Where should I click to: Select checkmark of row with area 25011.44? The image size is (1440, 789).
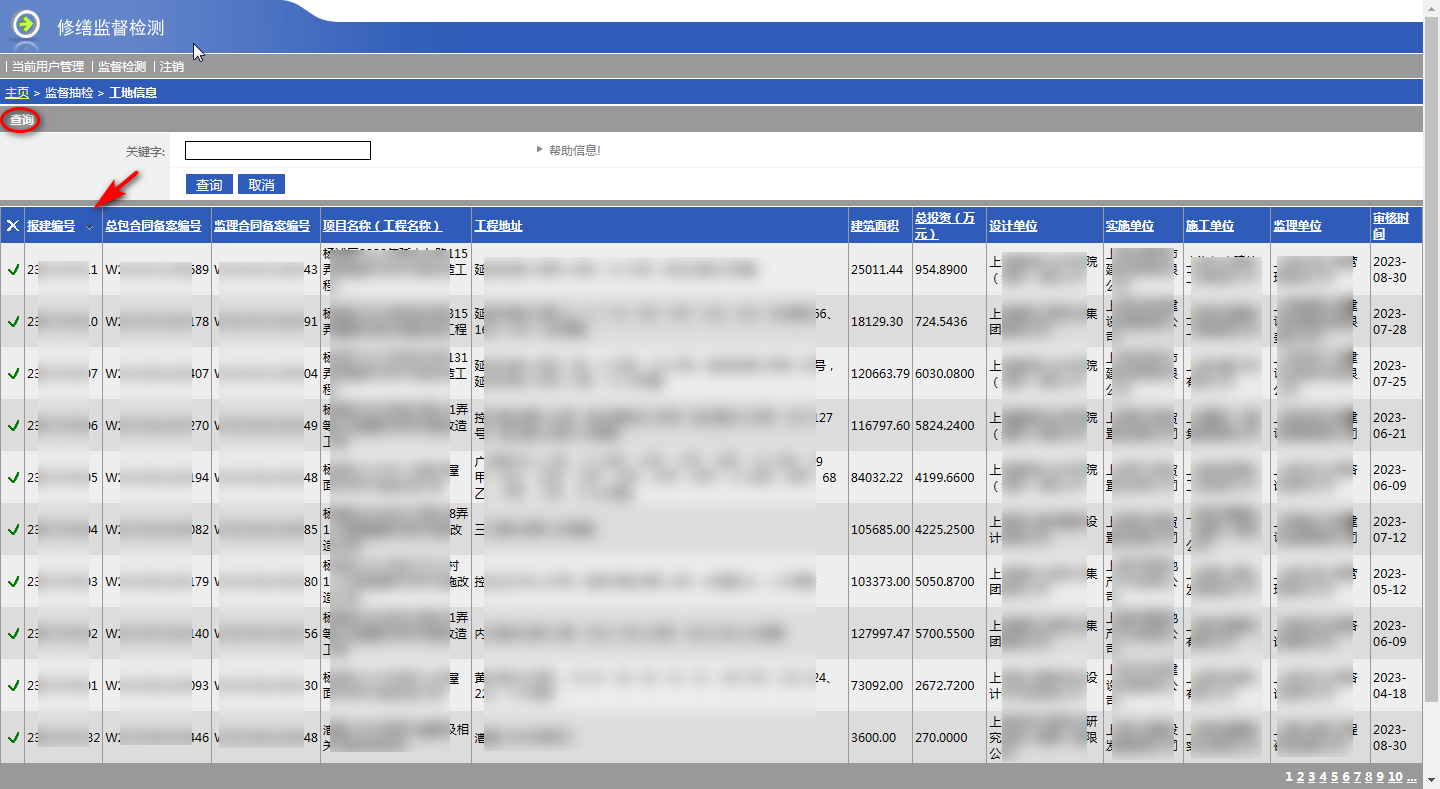coord(13,270)
